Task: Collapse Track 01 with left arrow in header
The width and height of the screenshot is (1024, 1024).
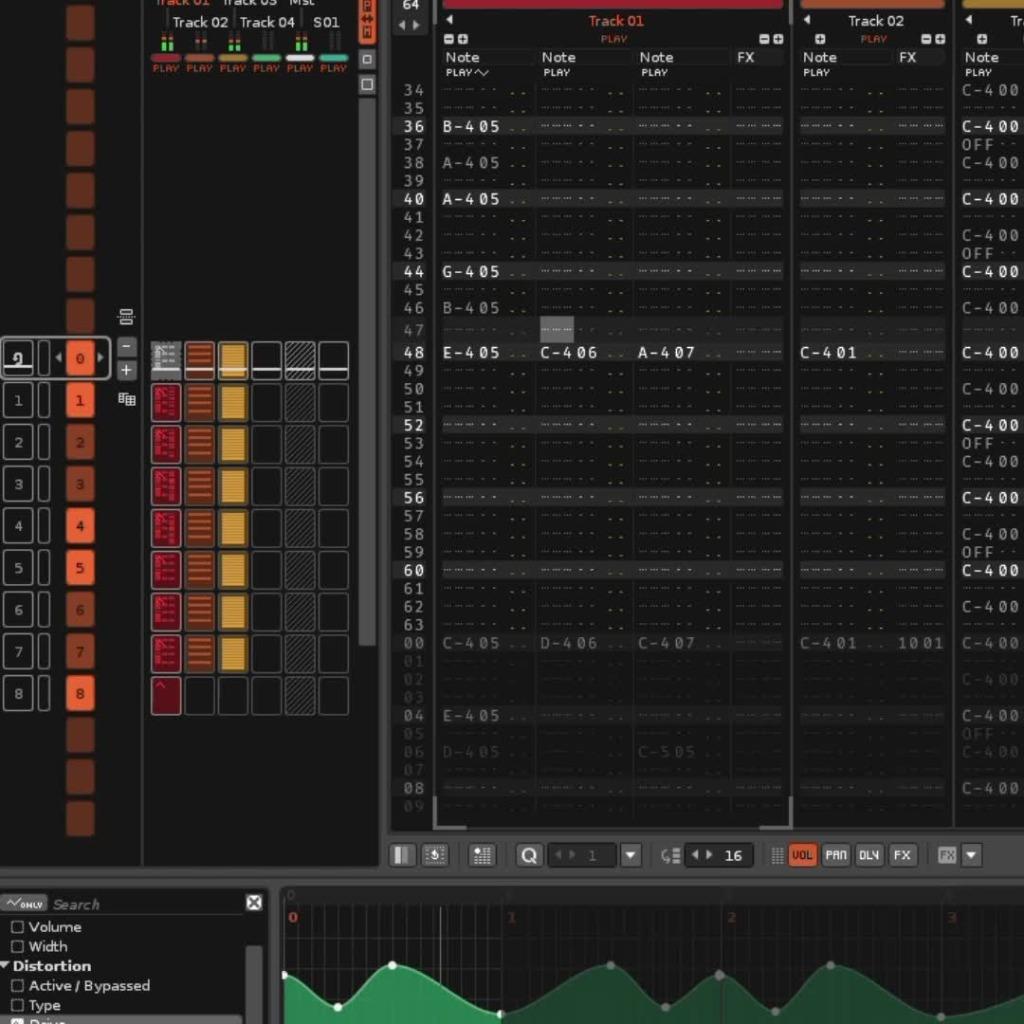Action: tap(449, 20)
